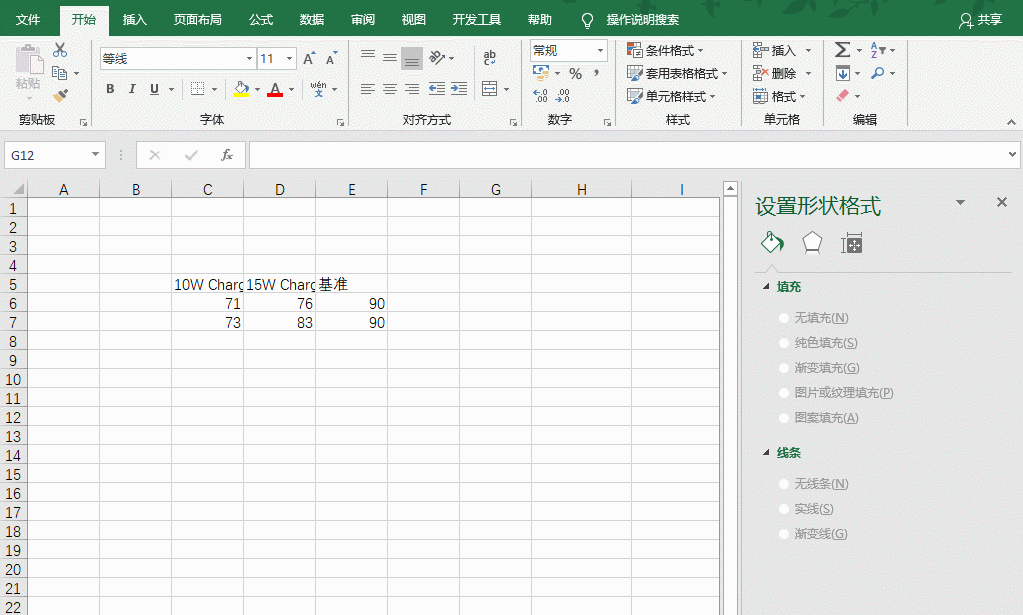1023x615 pixels.
Task: Apply Italic formatting to the selection
Action: 130,89
